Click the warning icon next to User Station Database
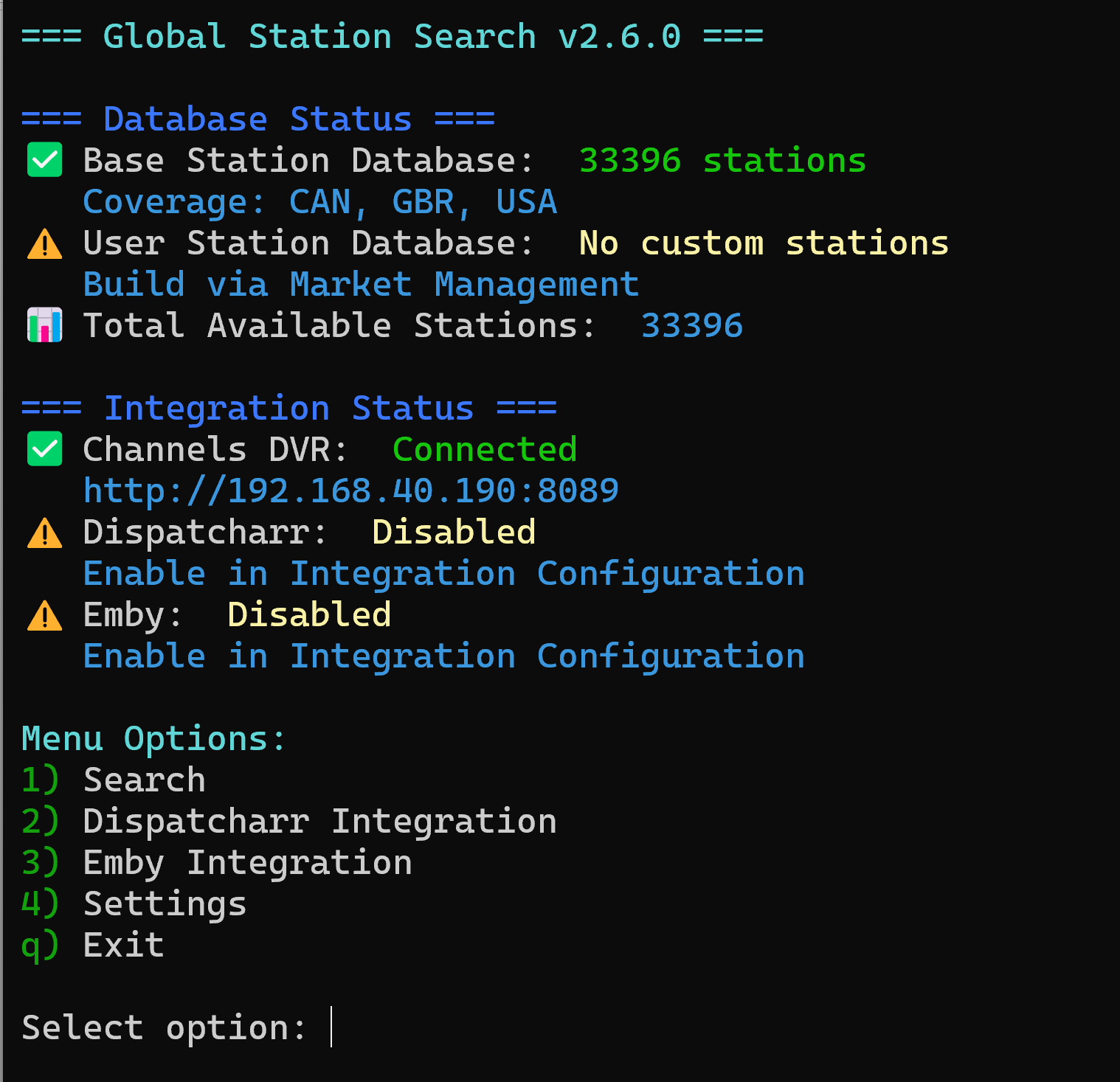1120x1082 pixels. click(x=44, y=244)
